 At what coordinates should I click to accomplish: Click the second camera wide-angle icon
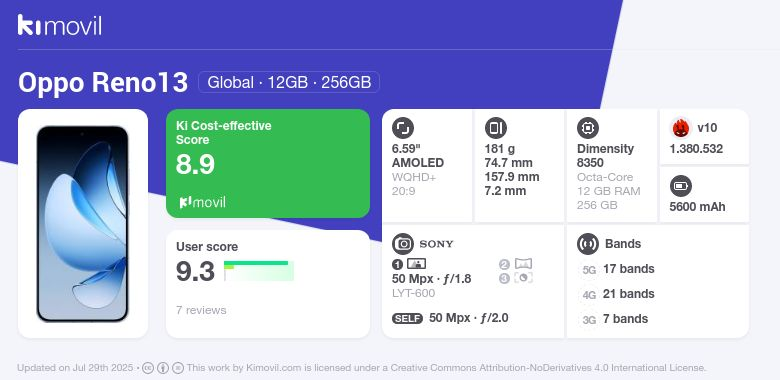[523, 264]
